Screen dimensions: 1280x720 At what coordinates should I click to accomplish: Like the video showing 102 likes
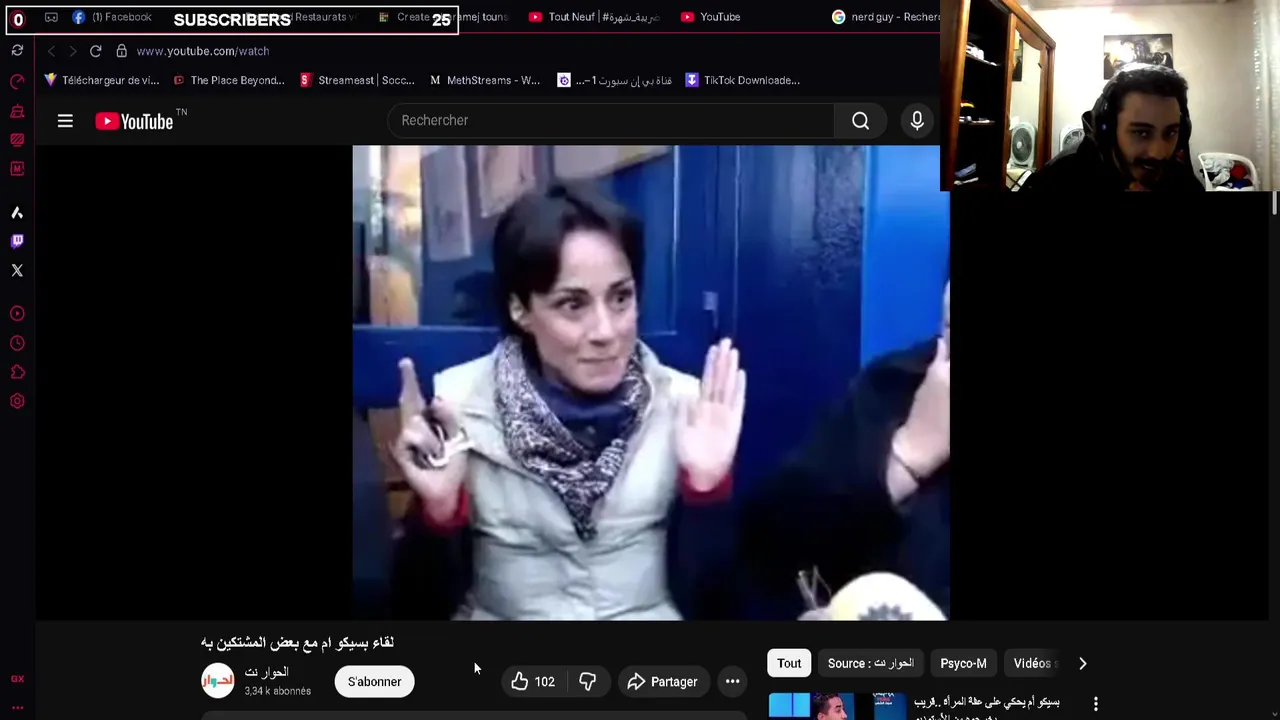coord(534,682)
